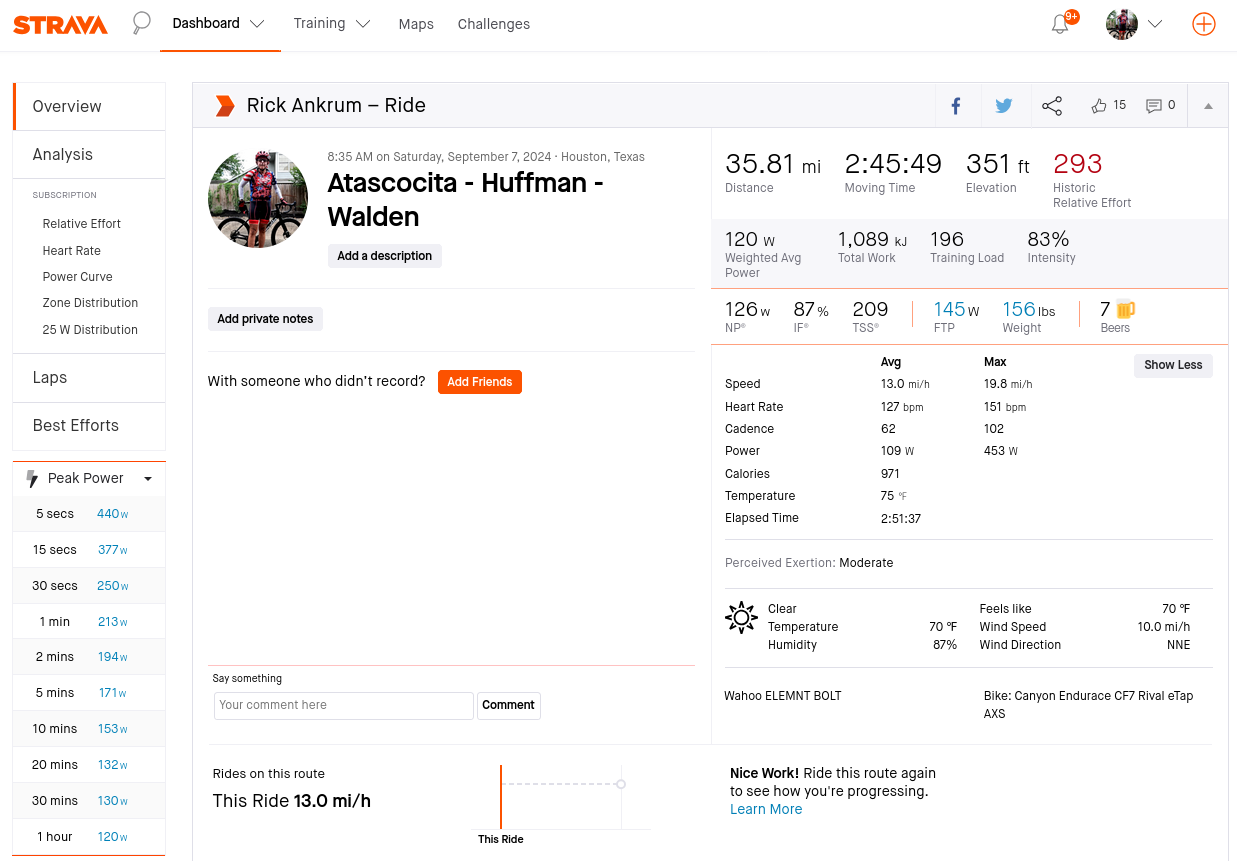Select the 1 min 213 W row
1237x861 pixels.
(x=89, y=622)
